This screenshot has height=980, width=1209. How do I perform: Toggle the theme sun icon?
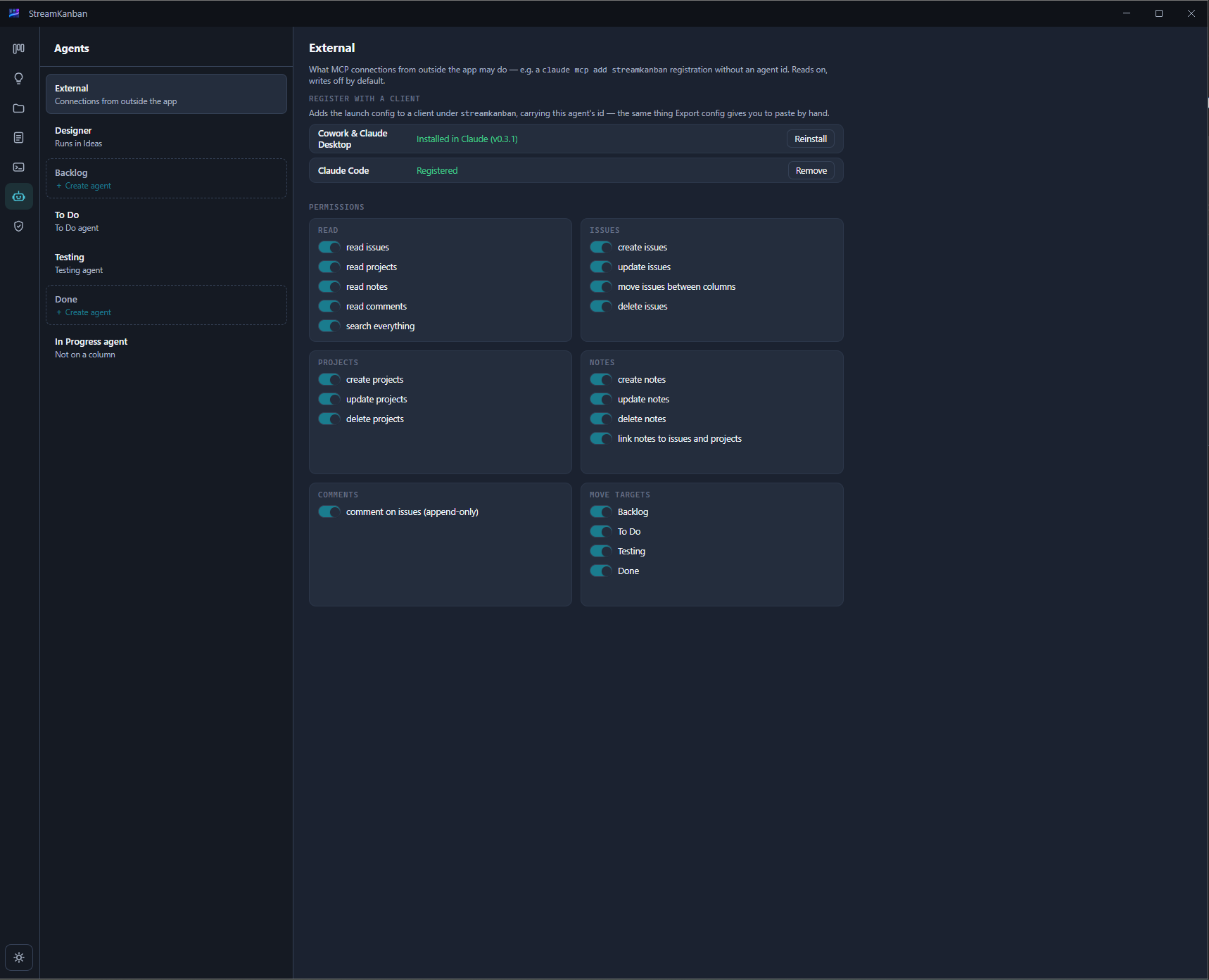click(19, 957)
